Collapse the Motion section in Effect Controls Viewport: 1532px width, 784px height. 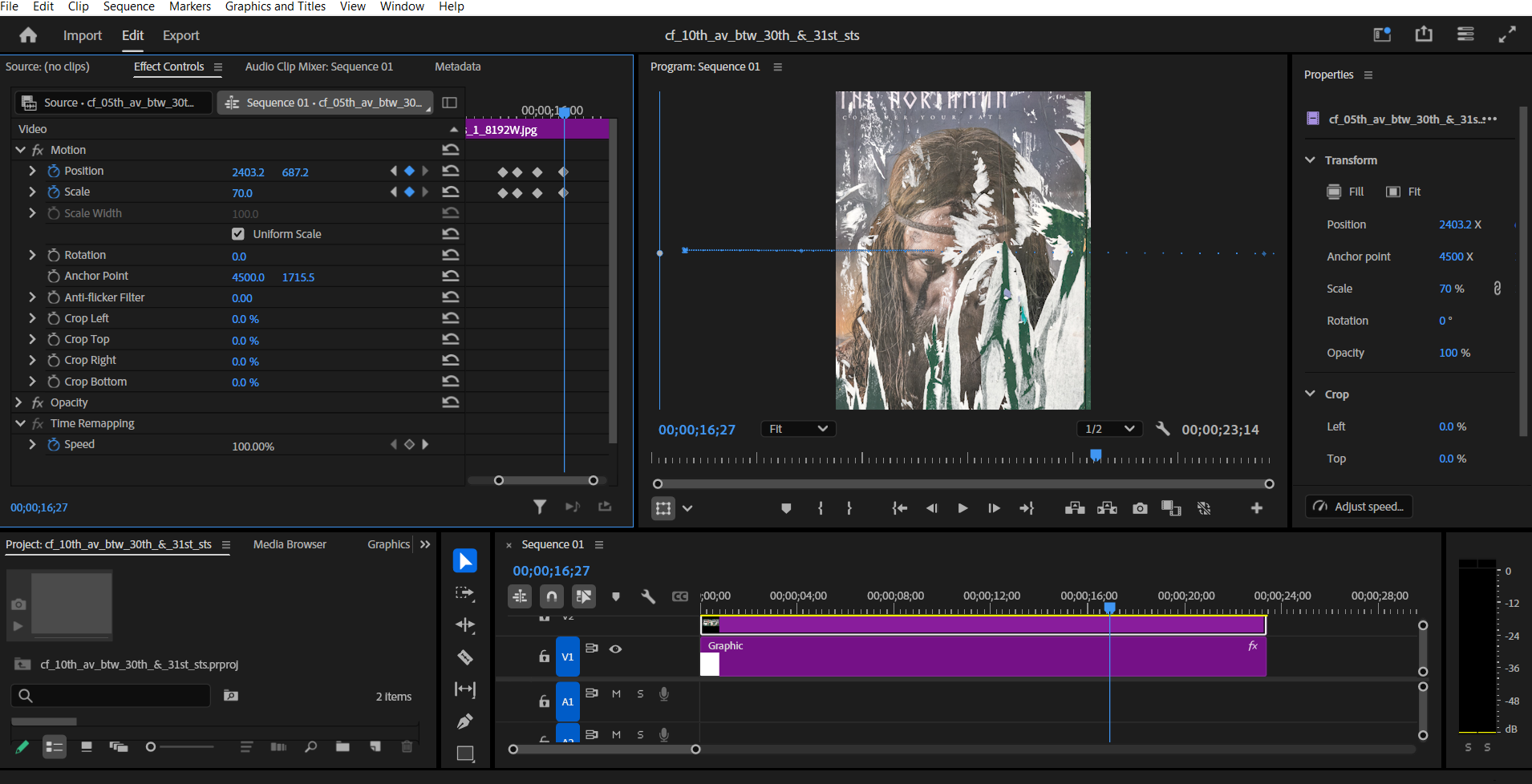point(20,149)
